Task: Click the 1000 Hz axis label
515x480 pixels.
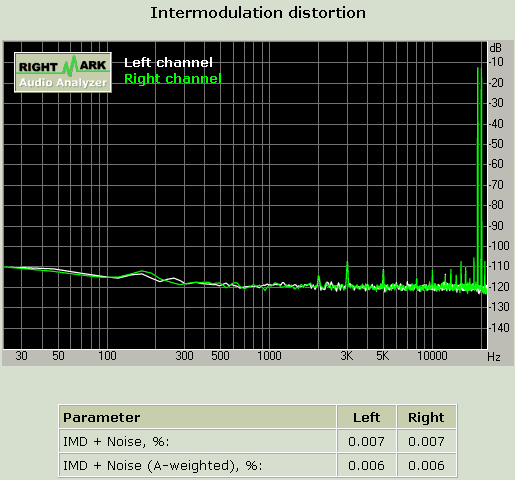Action: pos(269,356)
